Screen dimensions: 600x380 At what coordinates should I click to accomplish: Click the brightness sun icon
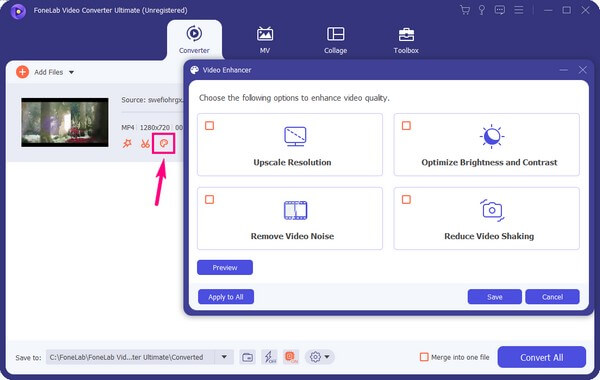coord(492,136)
